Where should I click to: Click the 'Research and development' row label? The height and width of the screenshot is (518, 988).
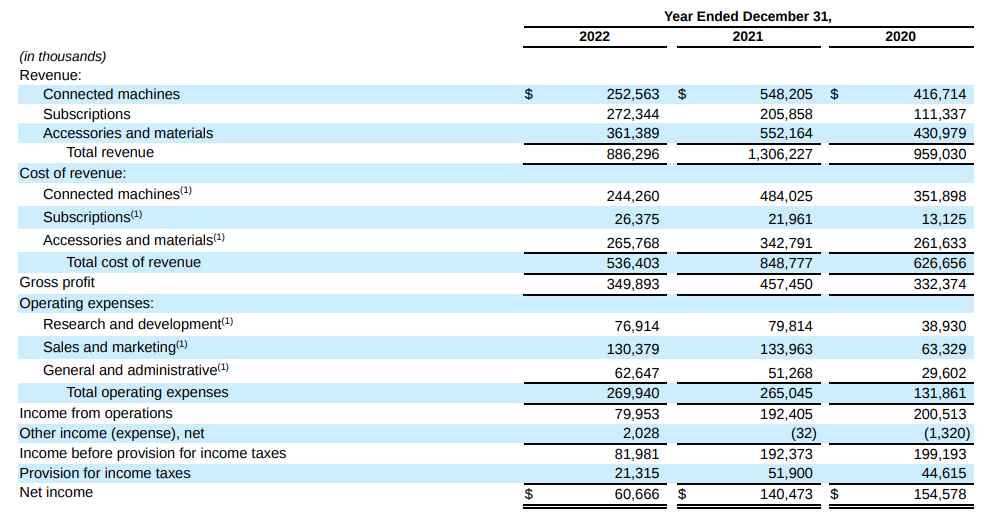click(x=138, y=324)
